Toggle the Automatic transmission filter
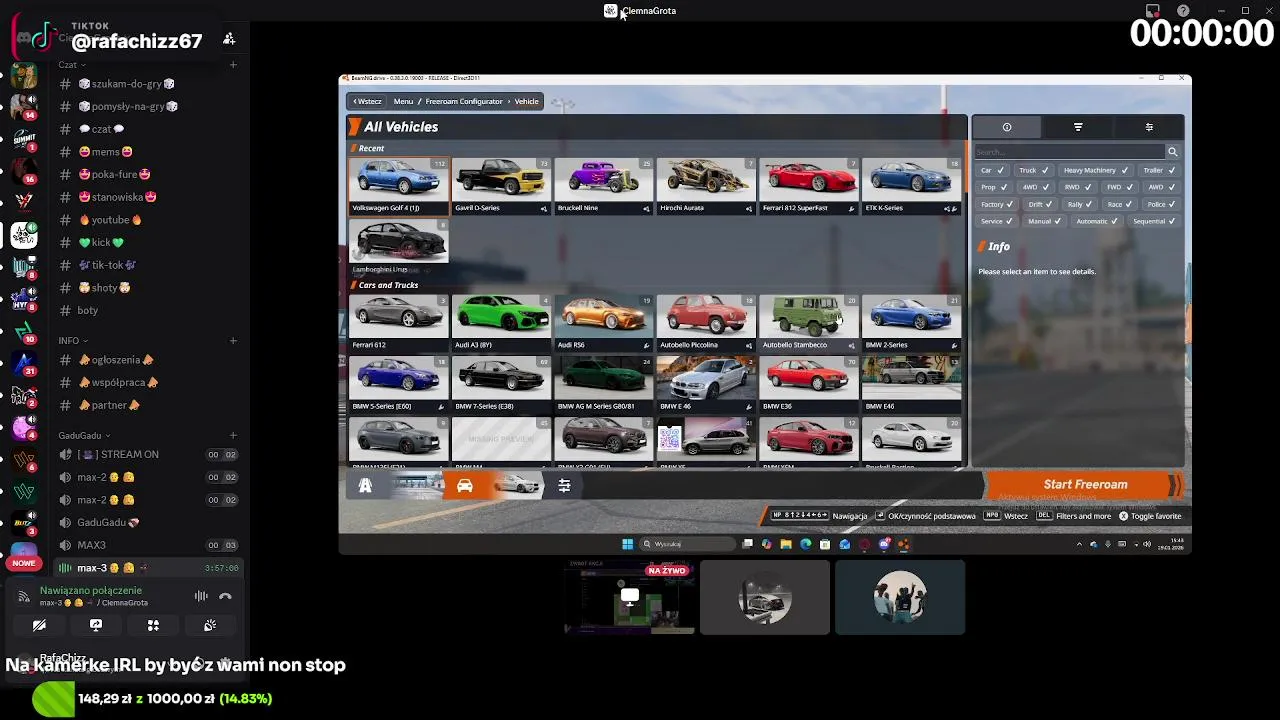Viewport: 1280px width, 720px height. click(x=1097, y=221)
